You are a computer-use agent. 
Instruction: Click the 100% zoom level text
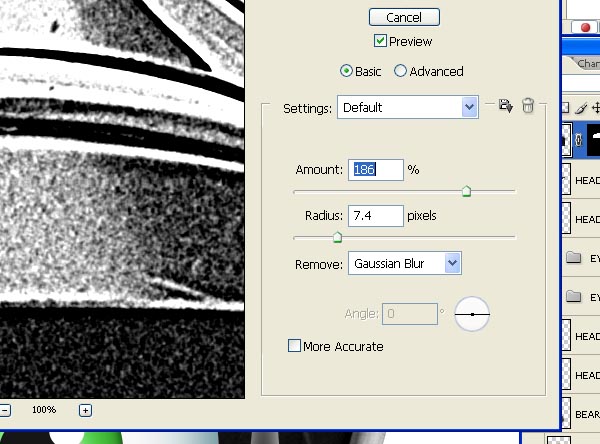44,410
